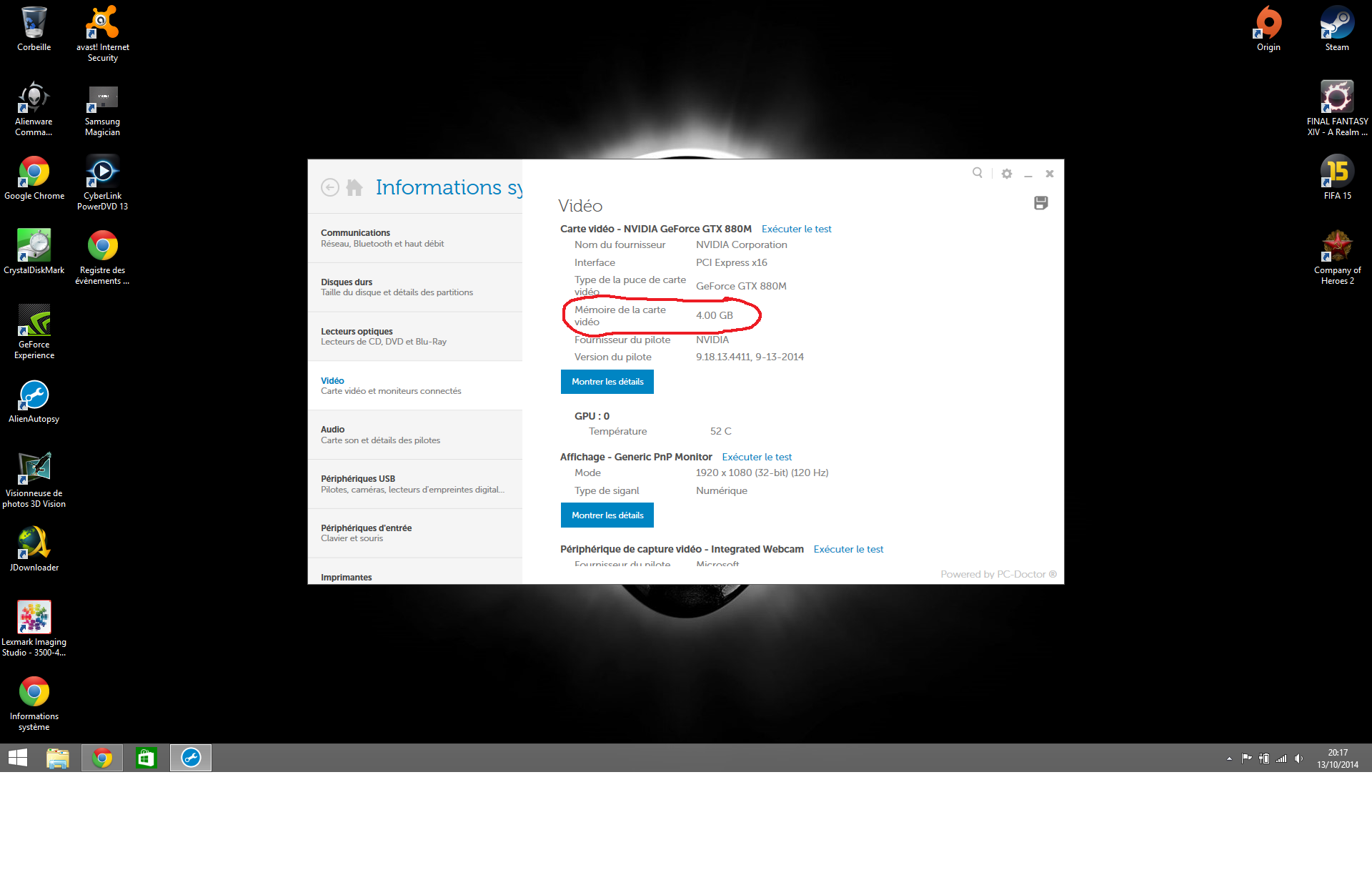The image size is (1372, 875).
Task: Click mode value 1920 x 1080 text
Action: point(762,473)
